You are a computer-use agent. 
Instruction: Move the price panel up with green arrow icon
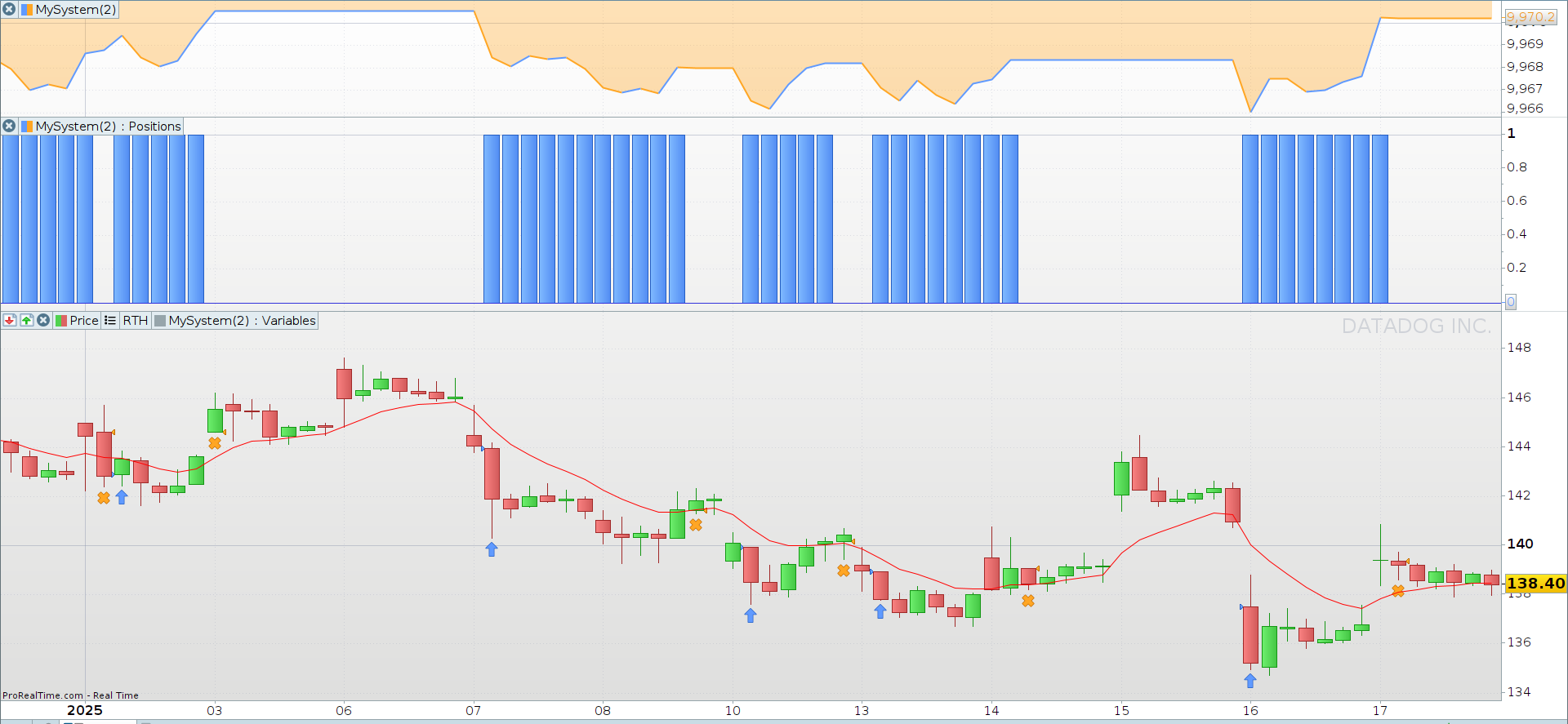(26, 320)
